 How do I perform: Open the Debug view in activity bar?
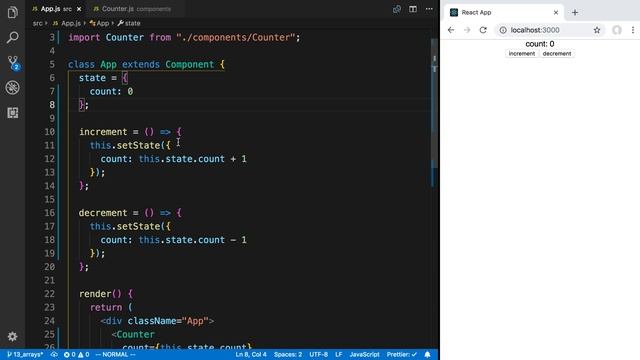[13, 88]
